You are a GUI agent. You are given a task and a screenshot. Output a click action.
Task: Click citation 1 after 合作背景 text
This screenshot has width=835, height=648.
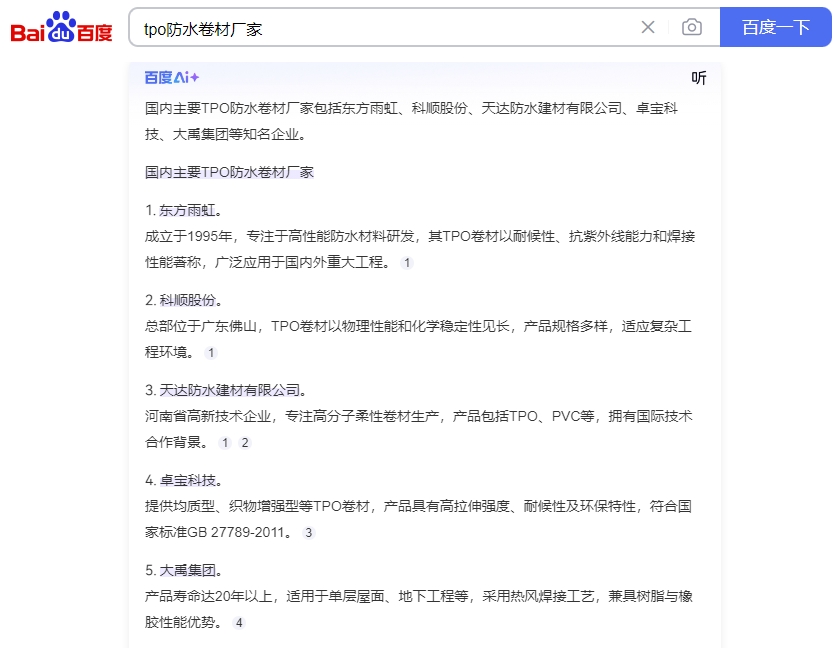point(225,443)
